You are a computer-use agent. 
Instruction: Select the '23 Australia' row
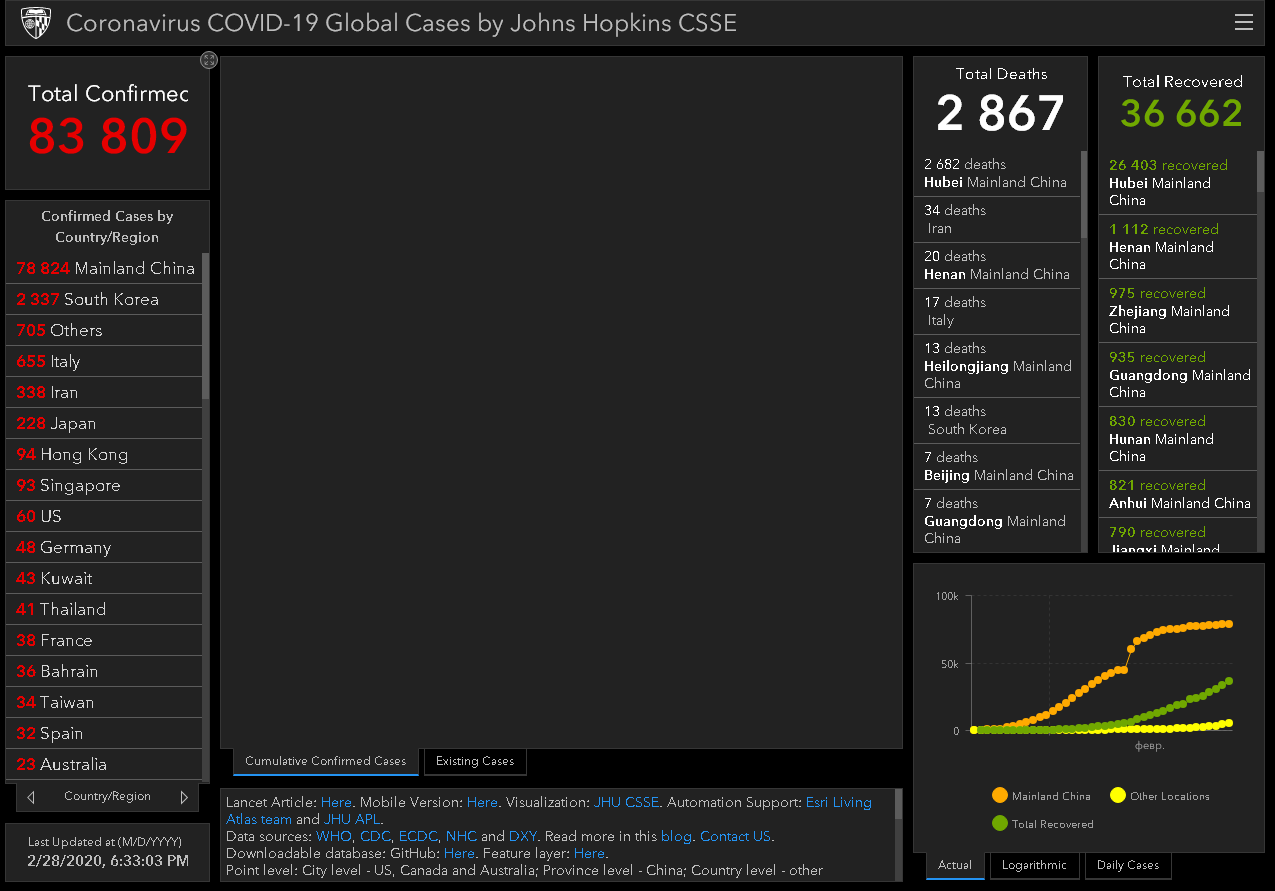tap(104, 764)
